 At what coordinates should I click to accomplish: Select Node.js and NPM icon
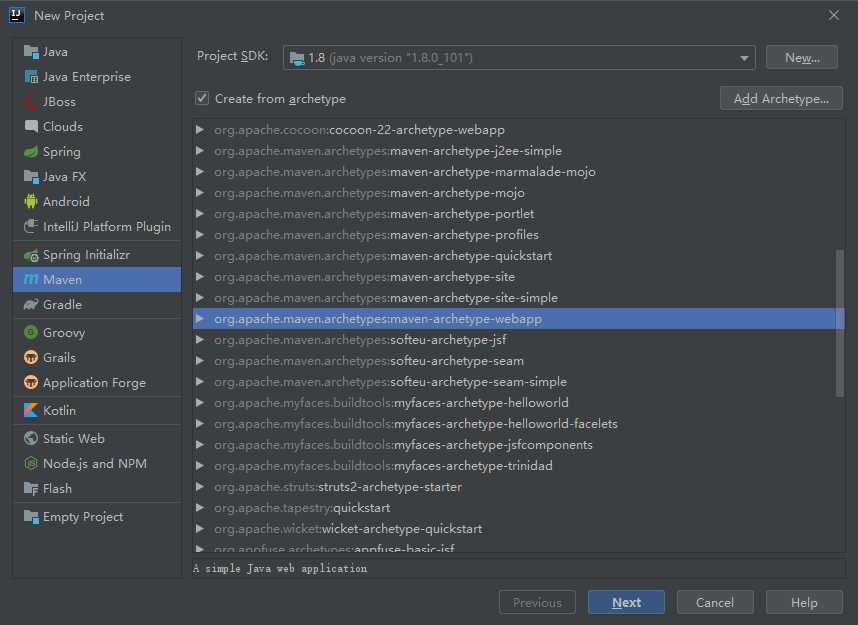tap(31, 464)
